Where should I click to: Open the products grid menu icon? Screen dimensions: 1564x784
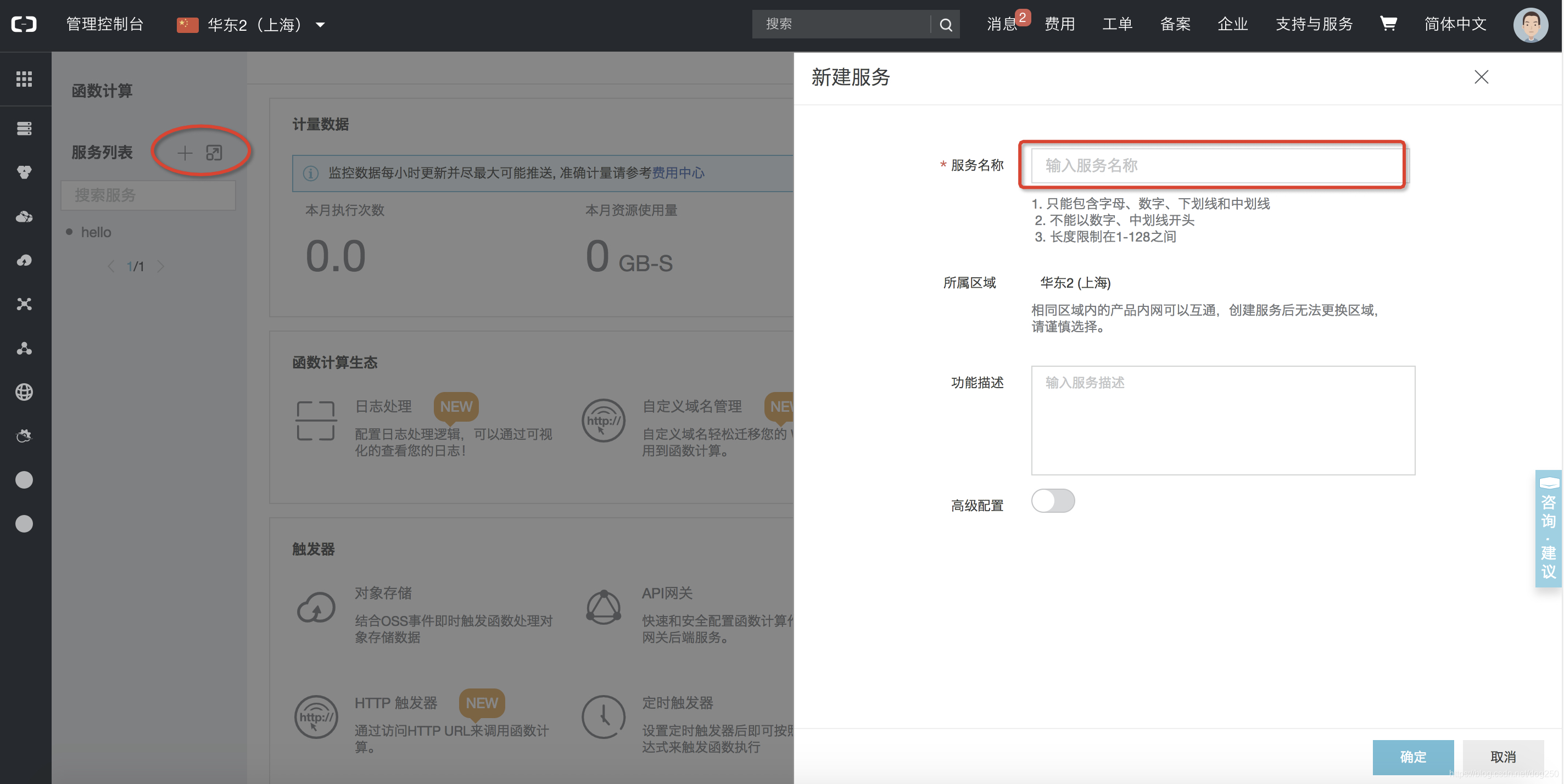[x=24, y=79]
